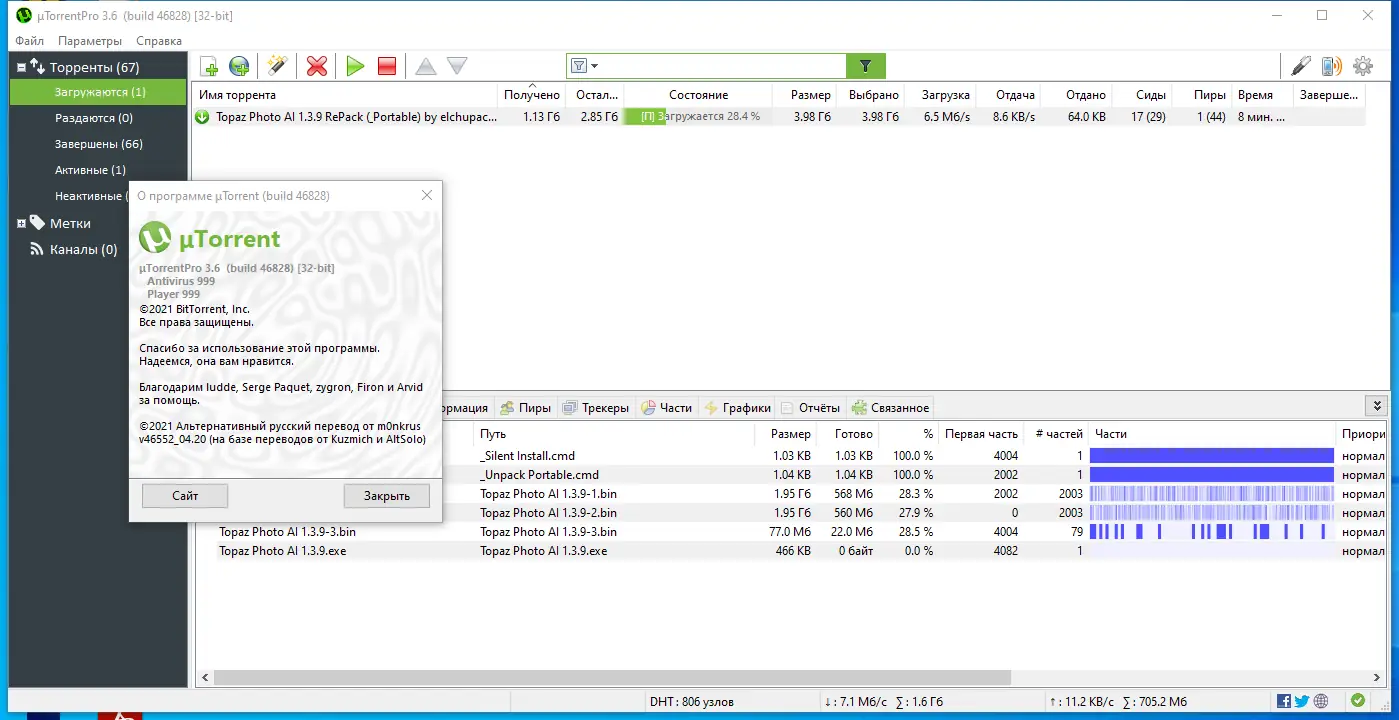1399x720 pixels.
Task: Switch to the Части tab
Action: click(667, 407)
